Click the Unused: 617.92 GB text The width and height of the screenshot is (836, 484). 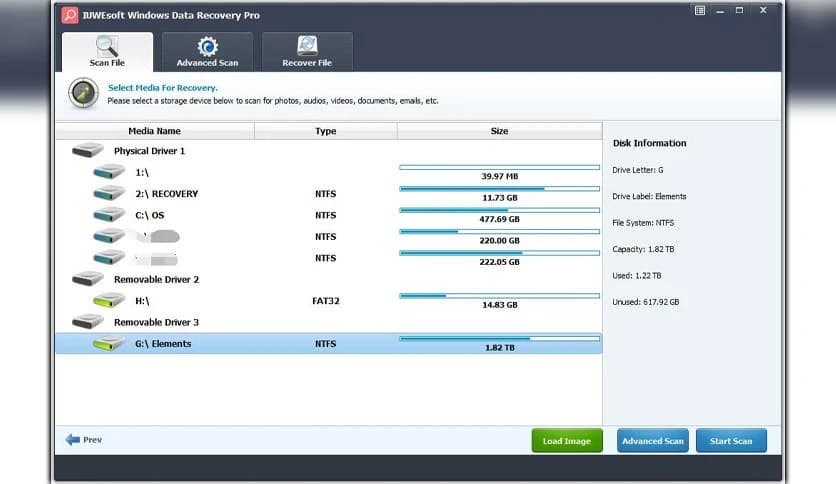pyautogui.click(x=646, y=302)
